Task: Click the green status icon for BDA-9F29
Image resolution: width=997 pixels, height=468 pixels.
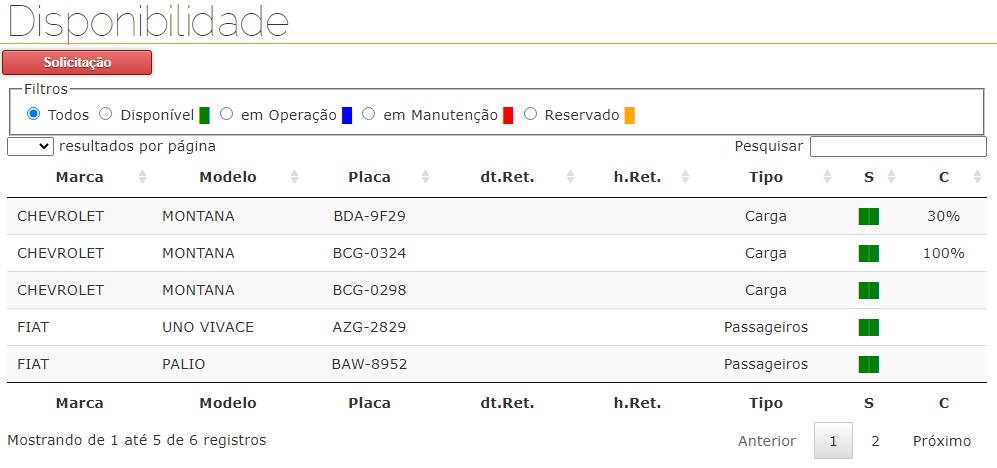Action: point(868,216)
